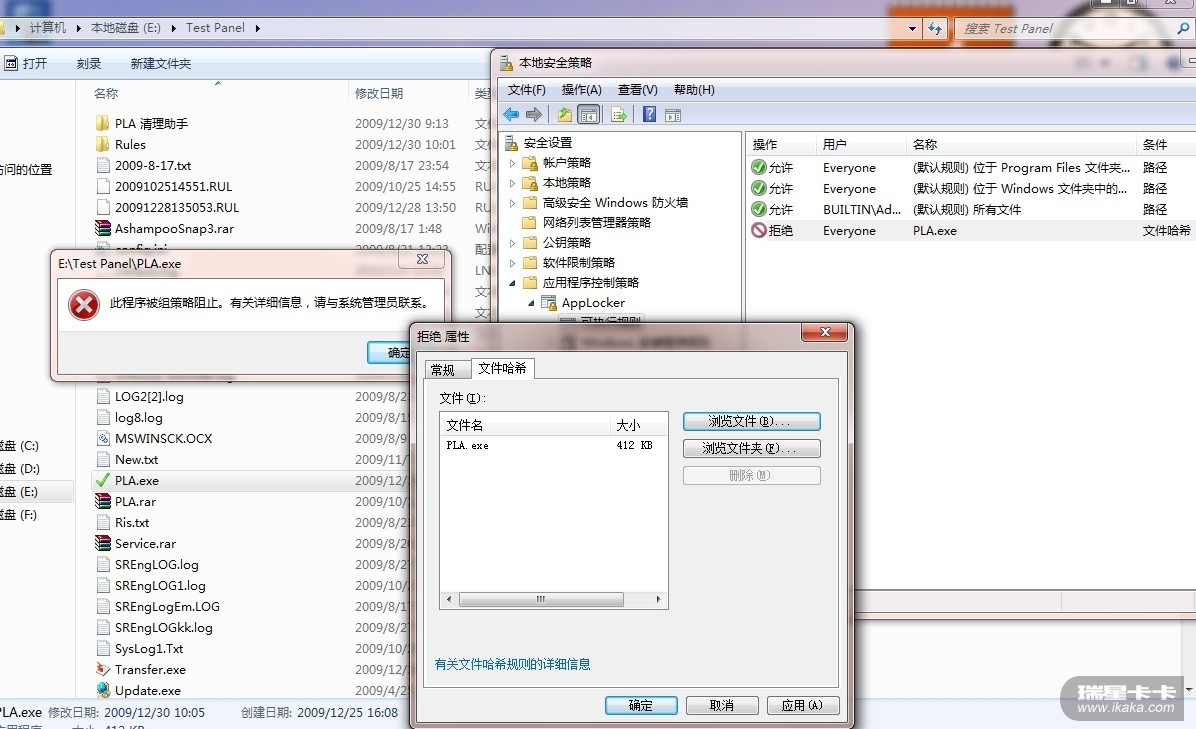Click 浏览文件夹(F)... button

tap(751, 448)
